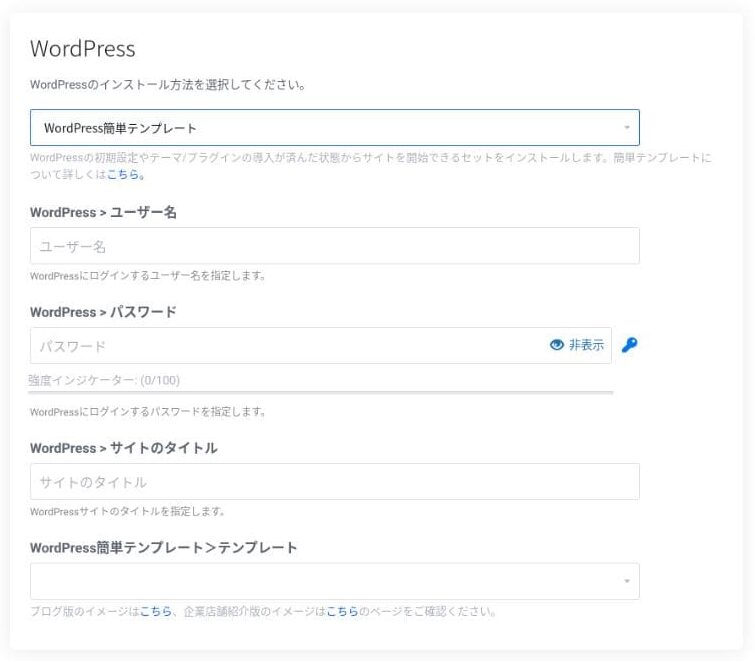Click the 強度インジケーター (0/100) text
755x662 pixels.
point(104,380)
